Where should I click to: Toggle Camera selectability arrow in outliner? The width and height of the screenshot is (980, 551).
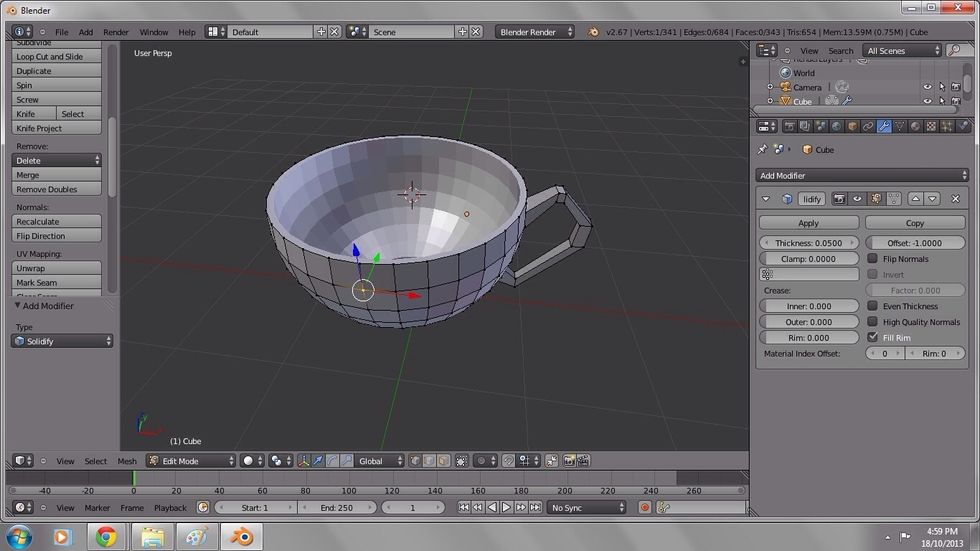[942, 87]
